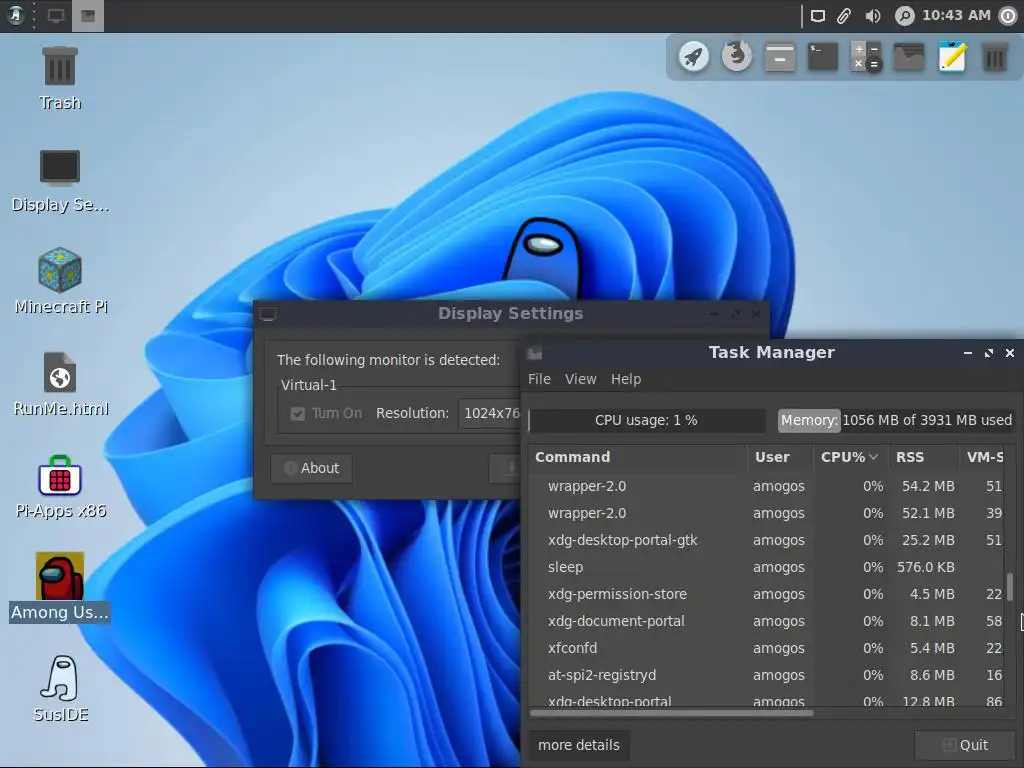Click the rocket launcher icon in dock
Image resolution: width=1024 pixels, height=768 pixels.
coord(694,57)
